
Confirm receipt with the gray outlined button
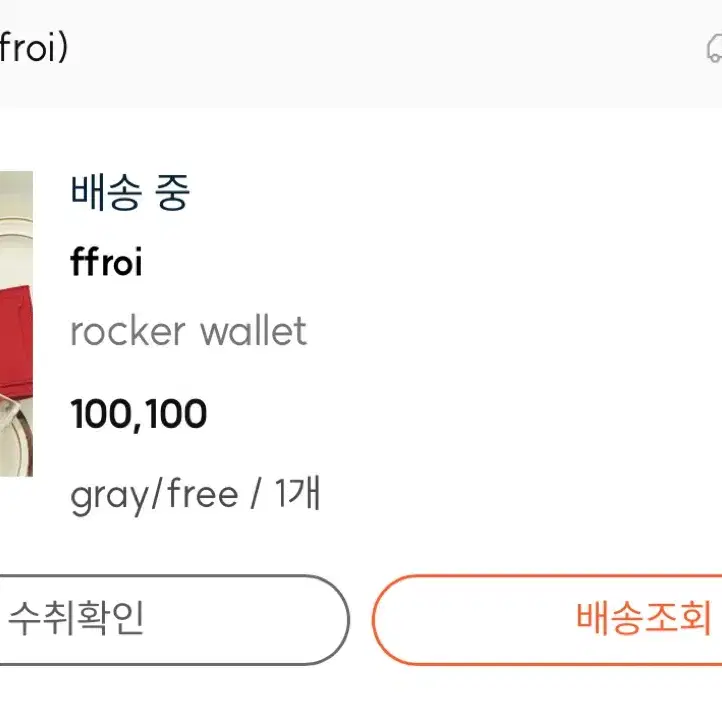pyautogui.click(x=175, y=620)
